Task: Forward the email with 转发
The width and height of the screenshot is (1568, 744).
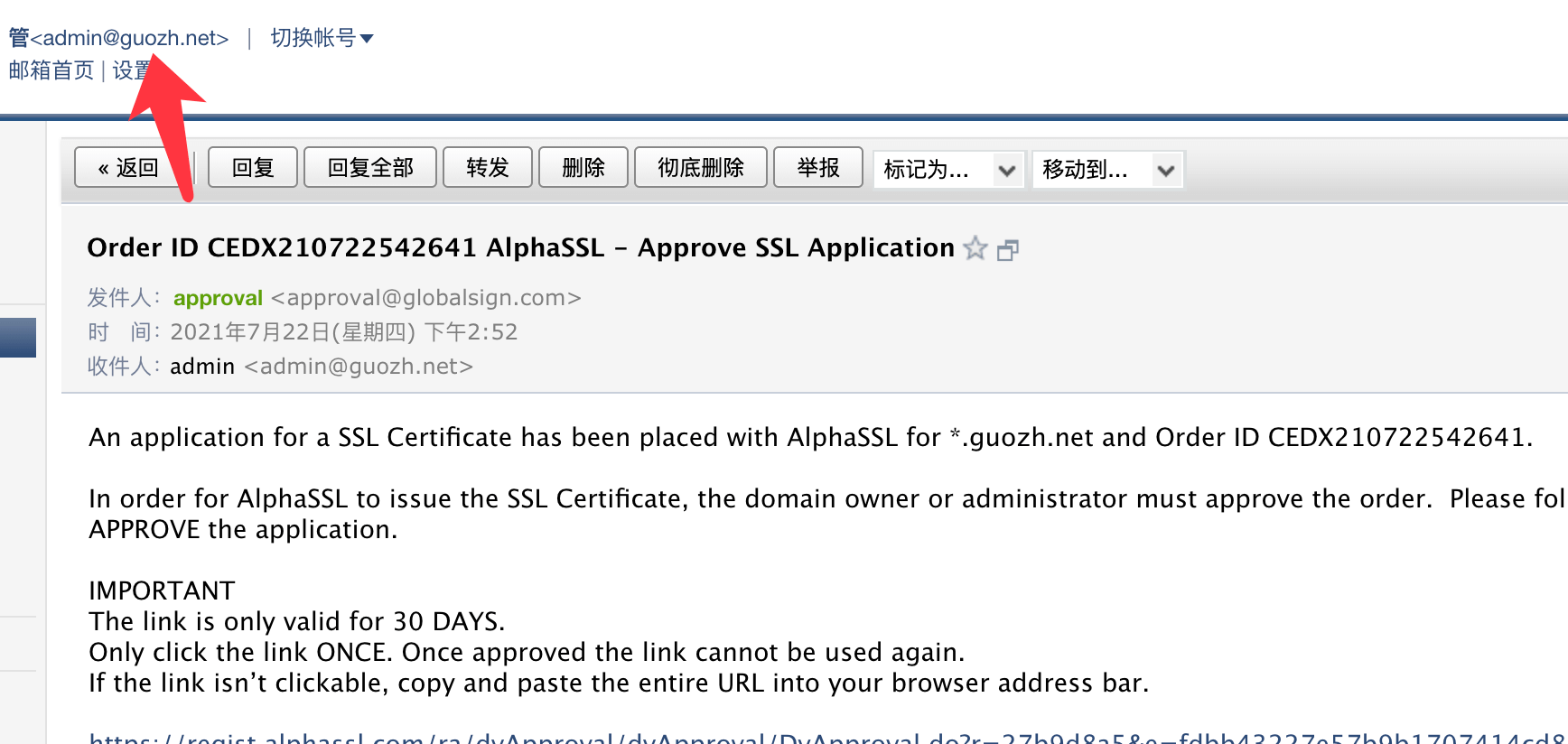Action: pos(488,168)
